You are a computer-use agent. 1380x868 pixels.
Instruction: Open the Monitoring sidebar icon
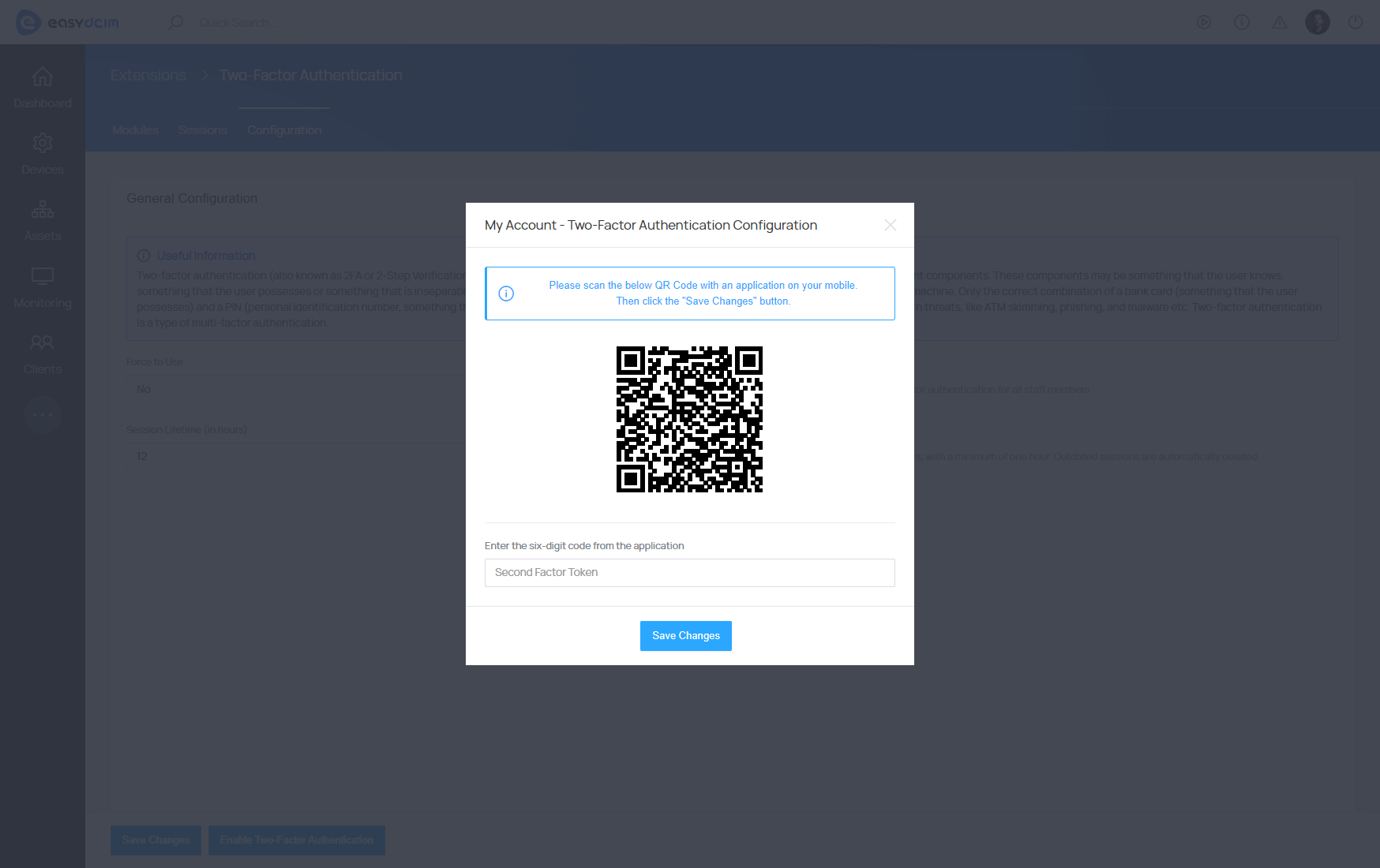click(43, 275)
